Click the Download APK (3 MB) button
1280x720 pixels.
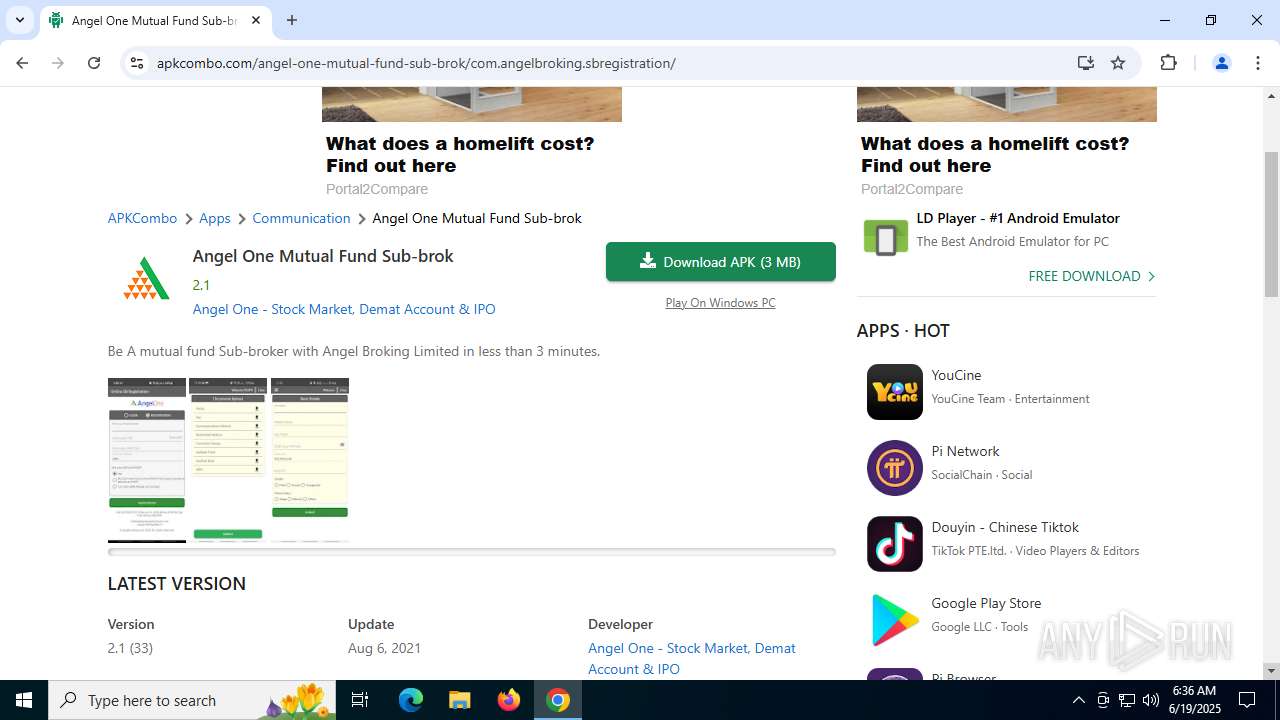point(720,262)
